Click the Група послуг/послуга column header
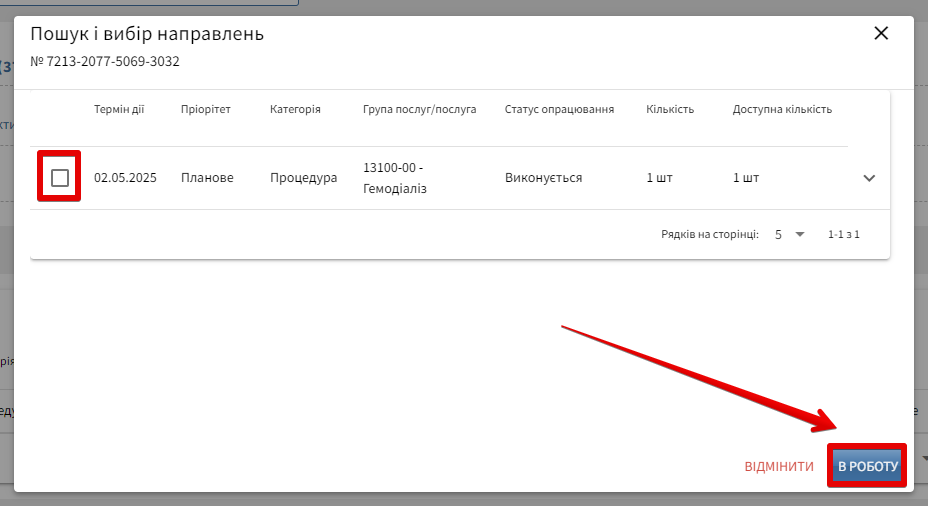 [x=419, y=109]
